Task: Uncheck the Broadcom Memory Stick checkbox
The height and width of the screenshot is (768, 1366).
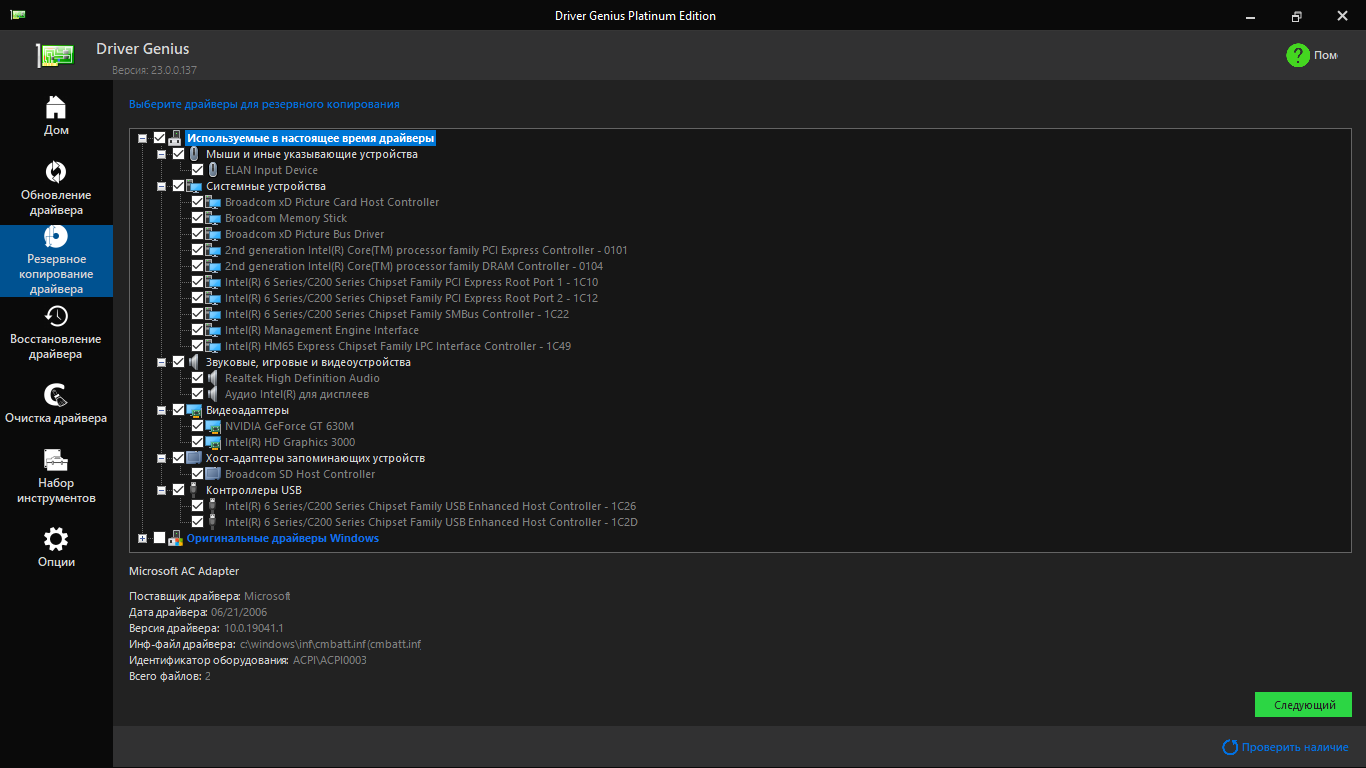Action: [x=197, y=218]
